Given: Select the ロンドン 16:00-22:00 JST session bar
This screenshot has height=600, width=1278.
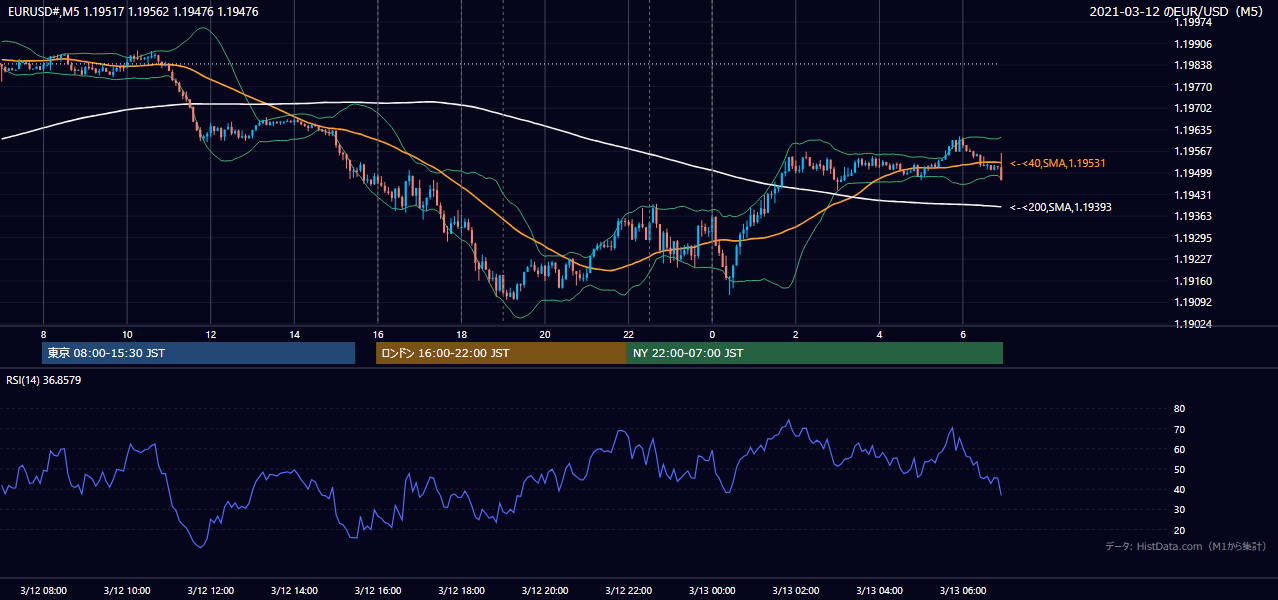Looking at the screenshot, I should tap(501, 353).
